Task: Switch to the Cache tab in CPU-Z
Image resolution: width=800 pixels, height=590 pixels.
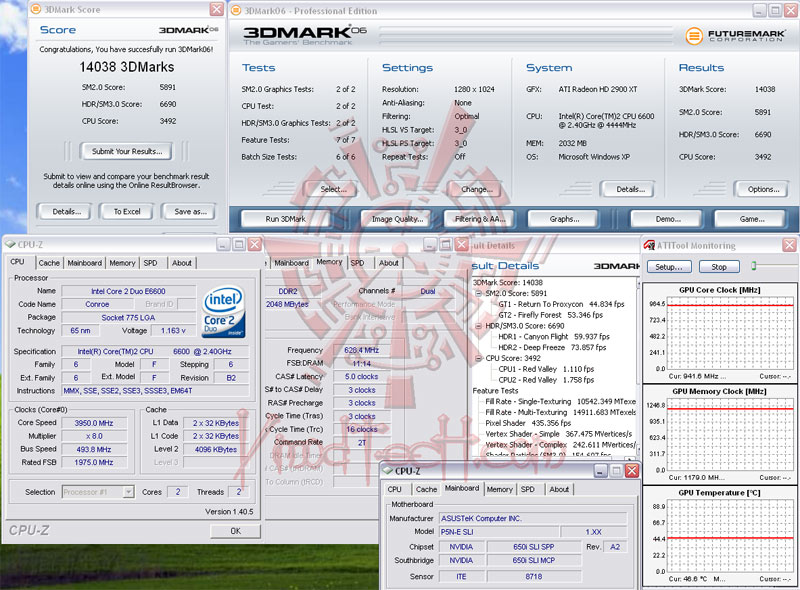Action: (49, 263)
